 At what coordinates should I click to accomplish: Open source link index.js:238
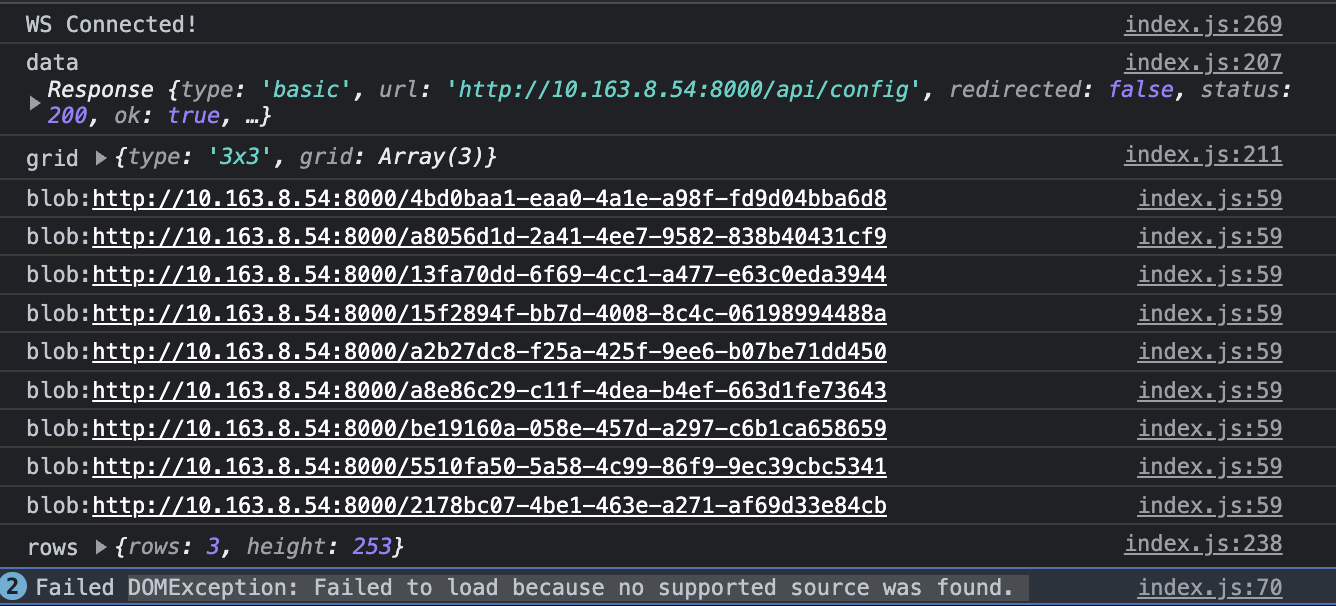click(1203, 544)
